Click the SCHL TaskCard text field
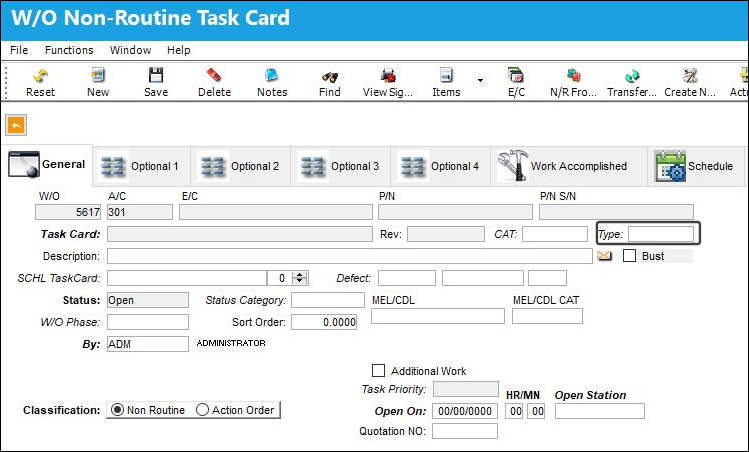749x452 pixels. pos(187,278)
